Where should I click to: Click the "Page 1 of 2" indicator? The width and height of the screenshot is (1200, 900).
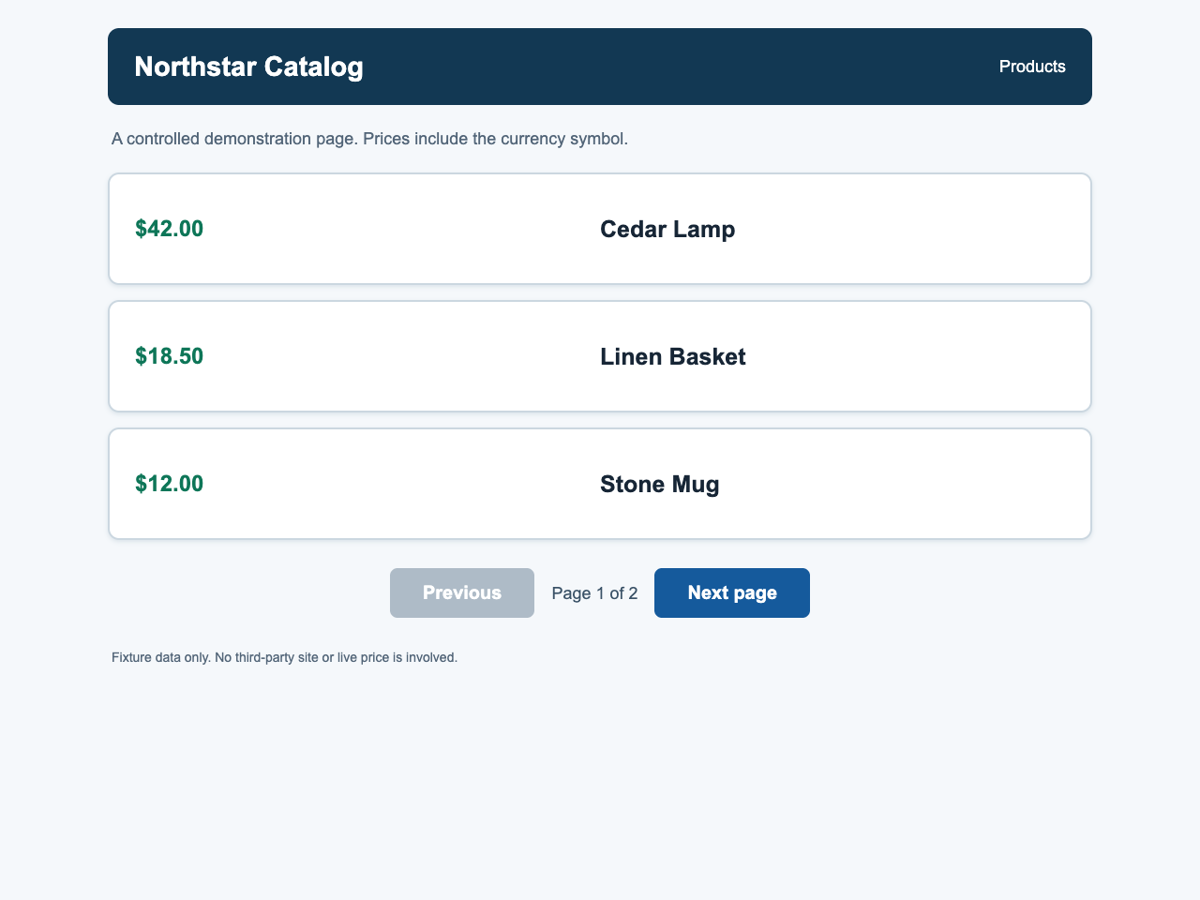pos(595,593)
